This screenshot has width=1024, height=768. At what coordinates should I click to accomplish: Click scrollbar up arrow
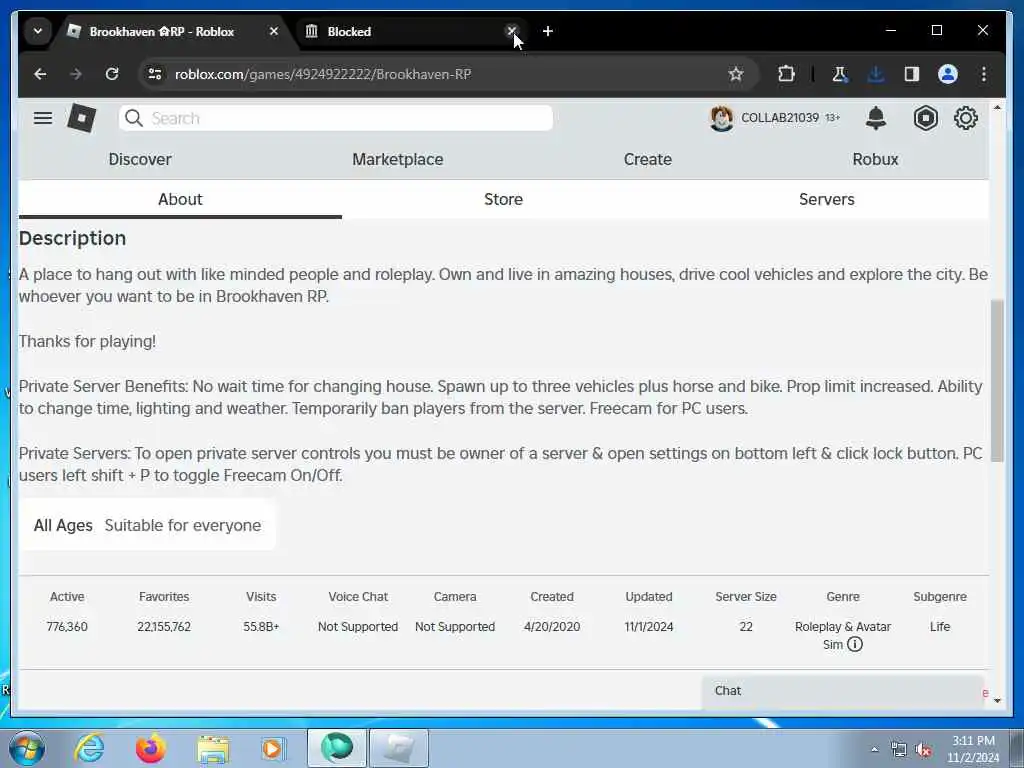(997, 107)
